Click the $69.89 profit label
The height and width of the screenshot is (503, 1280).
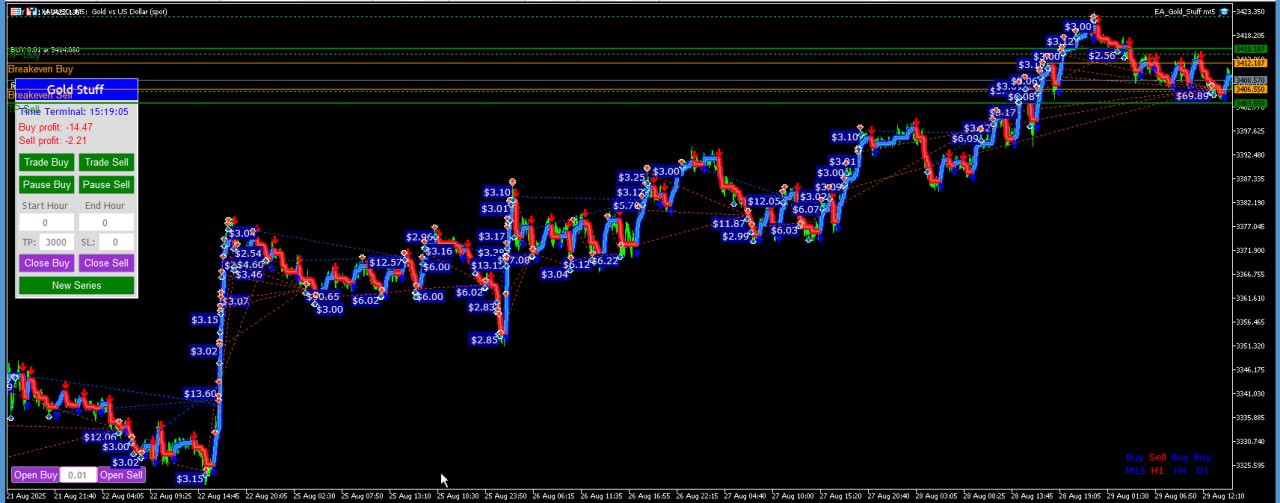(x=1192, y=96)
